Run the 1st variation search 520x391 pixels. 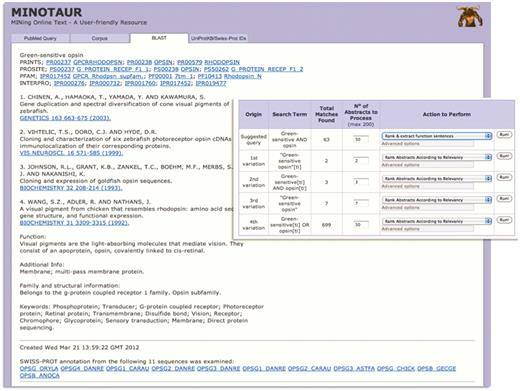click(504, 156)
